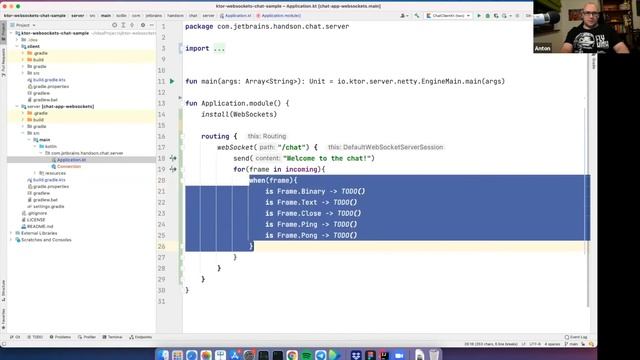Click the Run button in top toolbar
This screenshot has height=360, width=640.
coord(479,16)
